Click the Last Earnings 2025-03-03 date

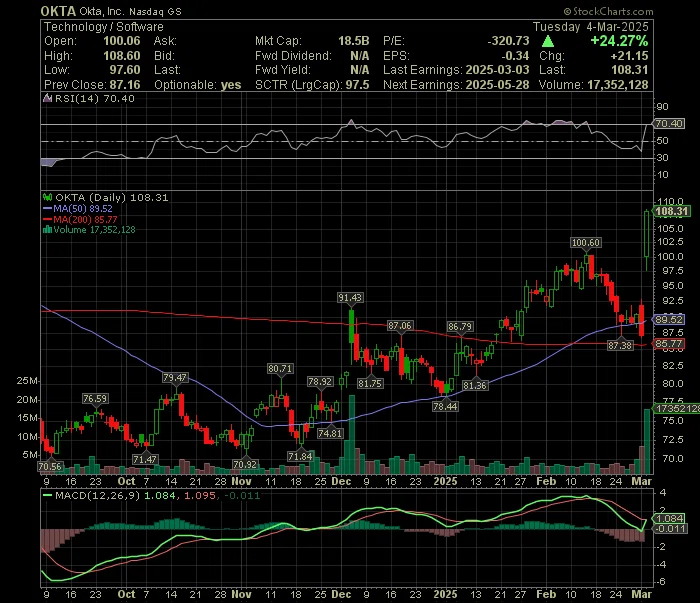point(497,70)
